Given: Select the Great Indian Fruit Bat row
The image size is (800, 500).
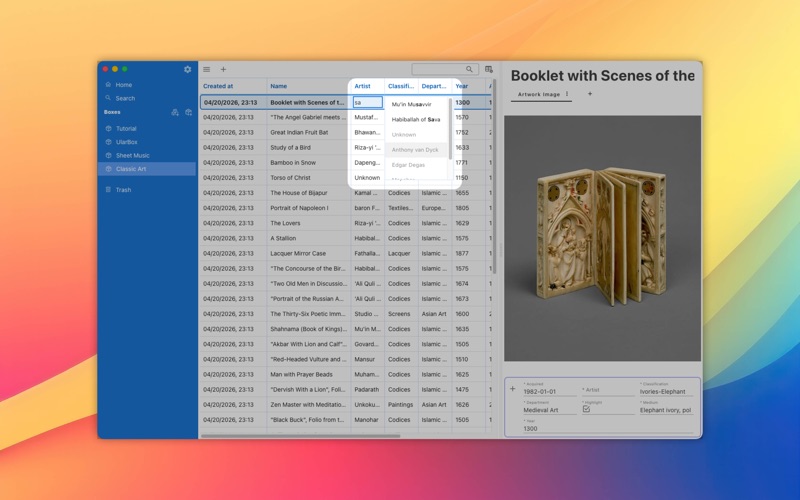Looking at the screenshot, I should [x=345, y=132].
